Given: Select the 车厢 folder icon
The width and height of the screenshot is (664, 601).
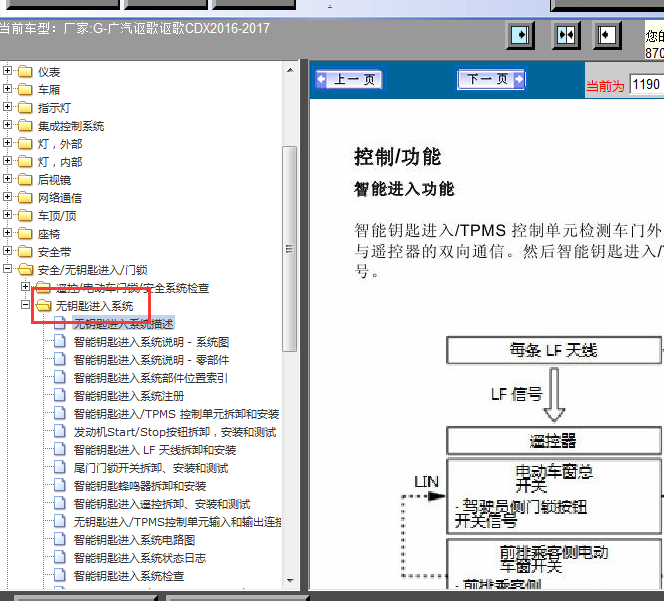Looking at the screenshot, I should tap(25, 89).
